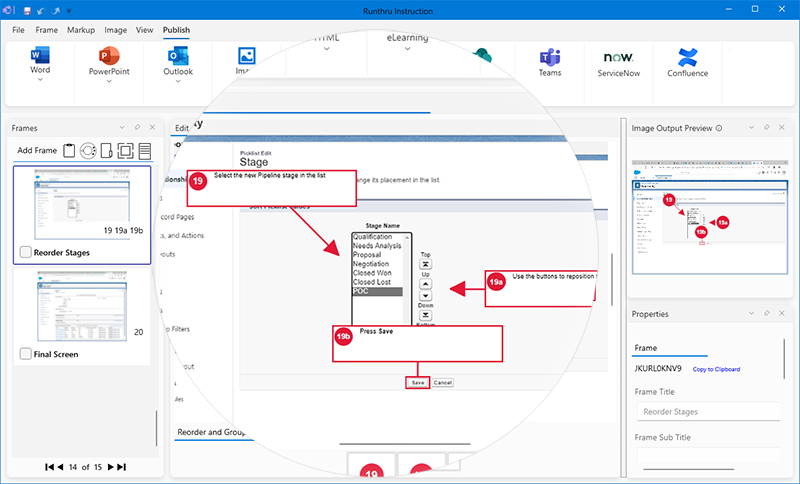Viewport: 800px width, 484px height.
Task: Tick the Final Screen frame checkbox
Action: point(26,353)
